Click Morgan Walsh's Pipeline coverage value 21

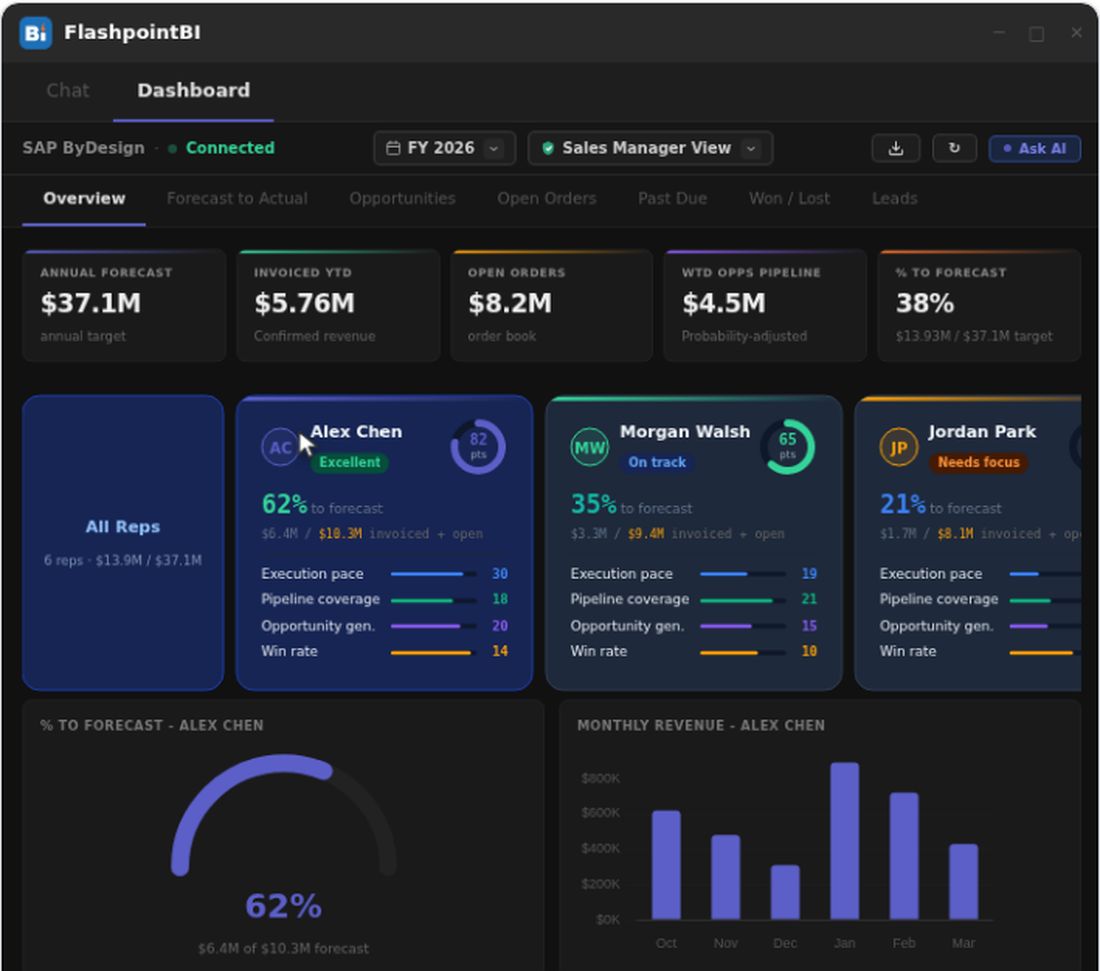click(809, 599)
